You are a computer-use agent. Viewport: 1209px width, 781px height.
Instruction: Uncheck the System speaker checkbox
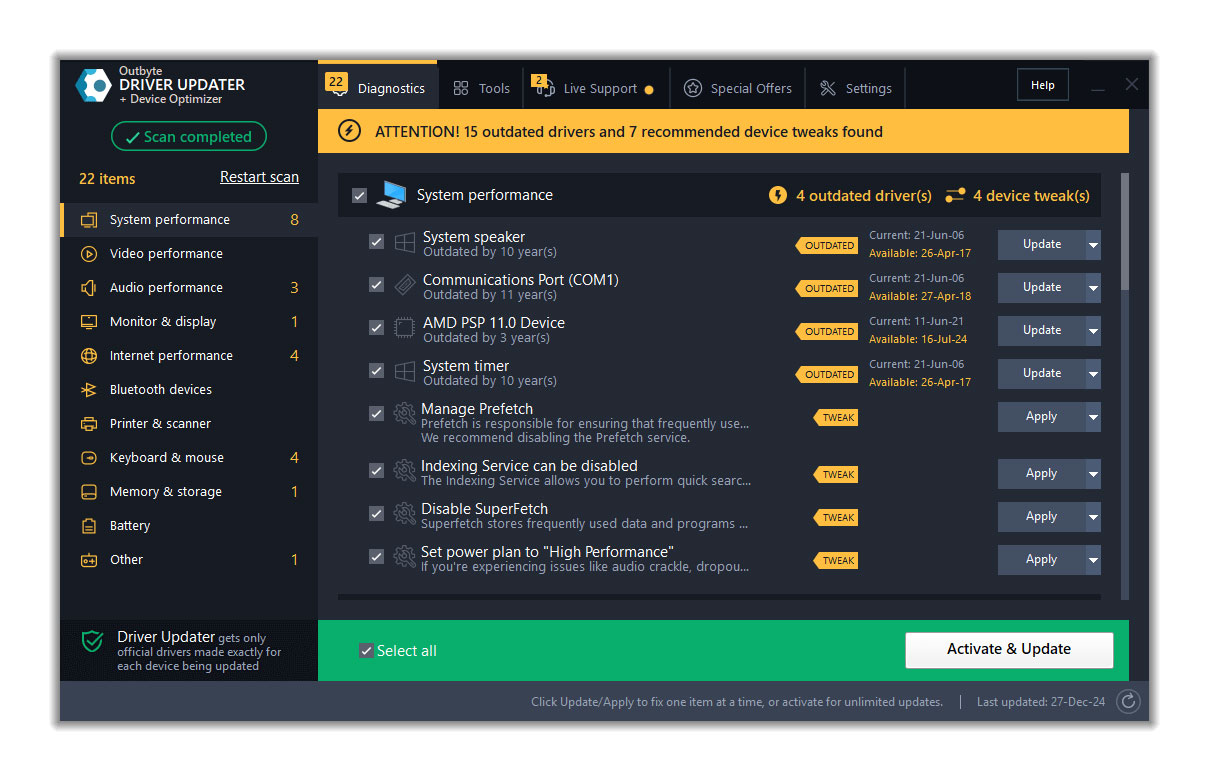click(376, 242)
